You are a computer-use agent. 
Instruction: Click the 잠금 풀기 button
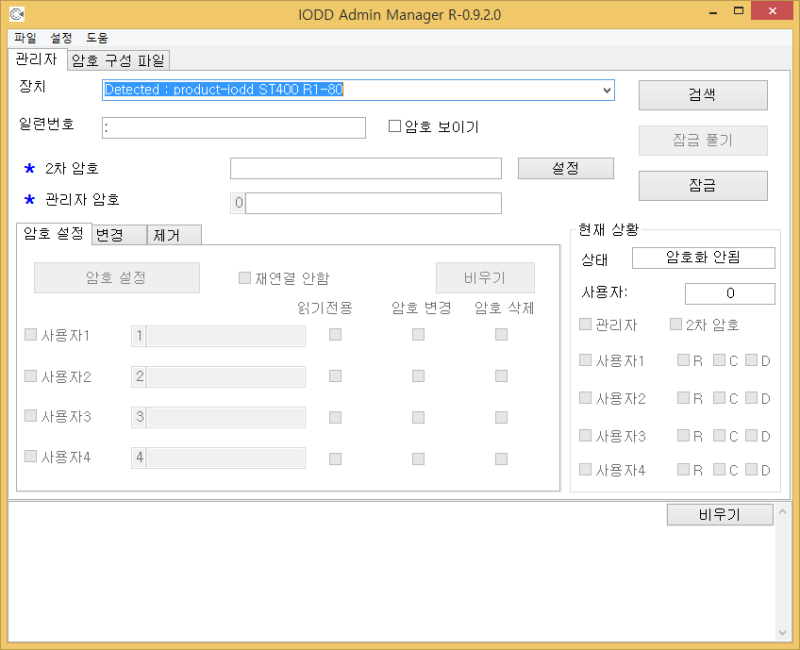[703, 140]
